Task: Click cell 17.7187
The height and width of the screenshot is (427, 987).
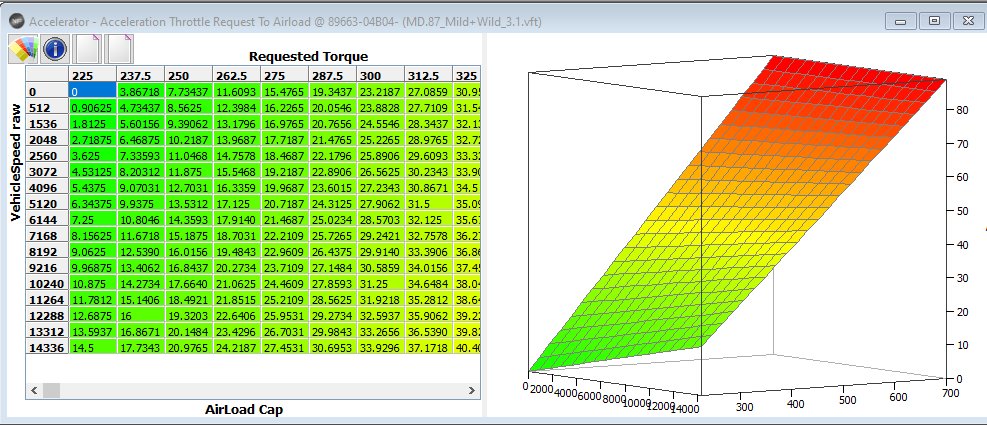Action: [285, 139]
